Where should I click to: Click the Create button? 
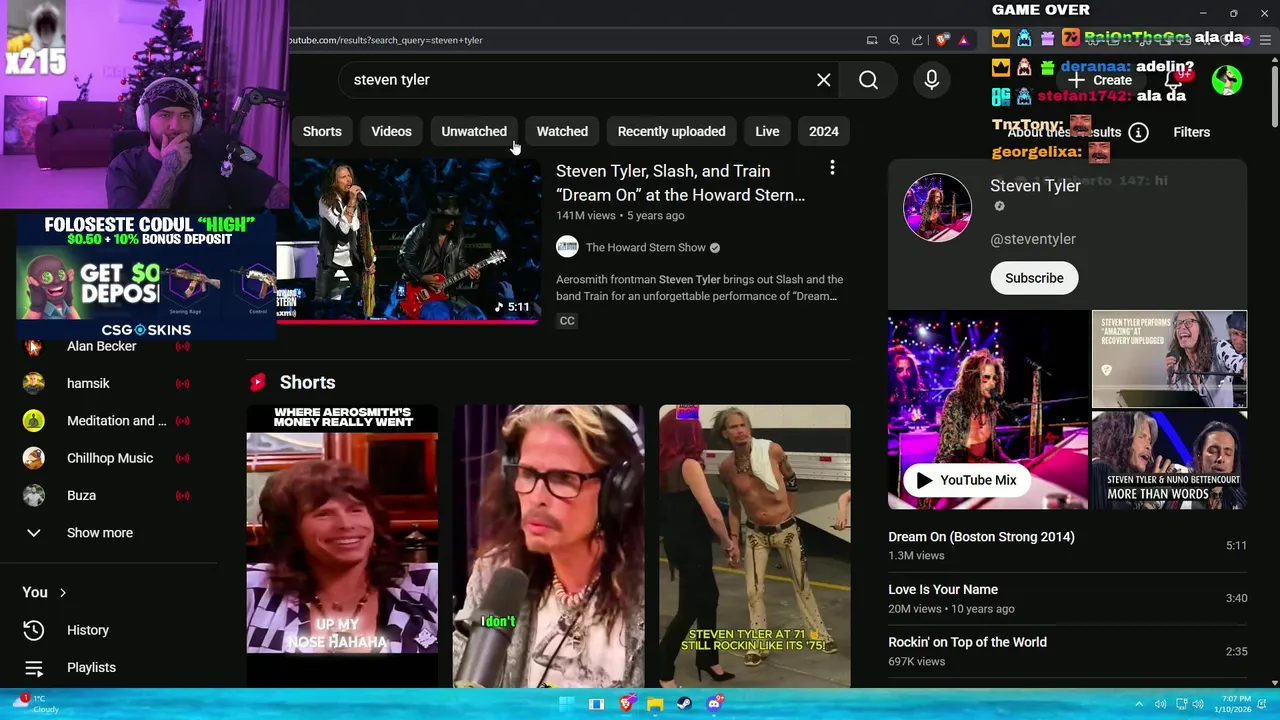(x=1099, y=80)
